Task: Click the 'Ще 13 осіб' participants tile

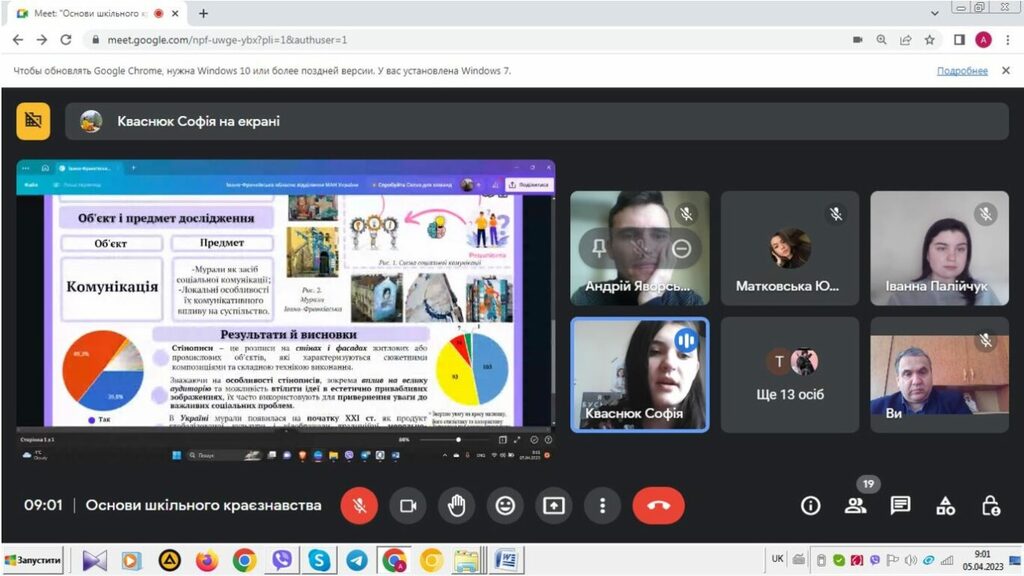Action: click(790, 374)
